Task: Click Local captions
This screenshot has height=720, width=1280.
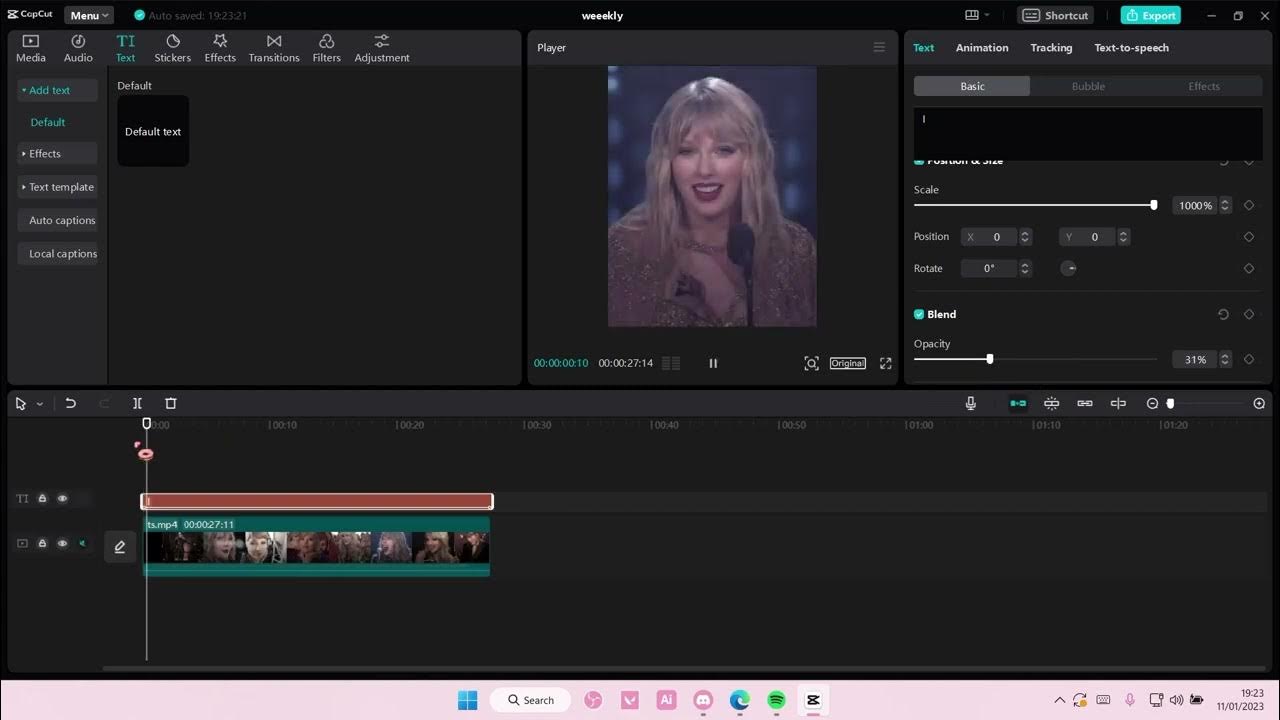Action: (x=57, y=254)
